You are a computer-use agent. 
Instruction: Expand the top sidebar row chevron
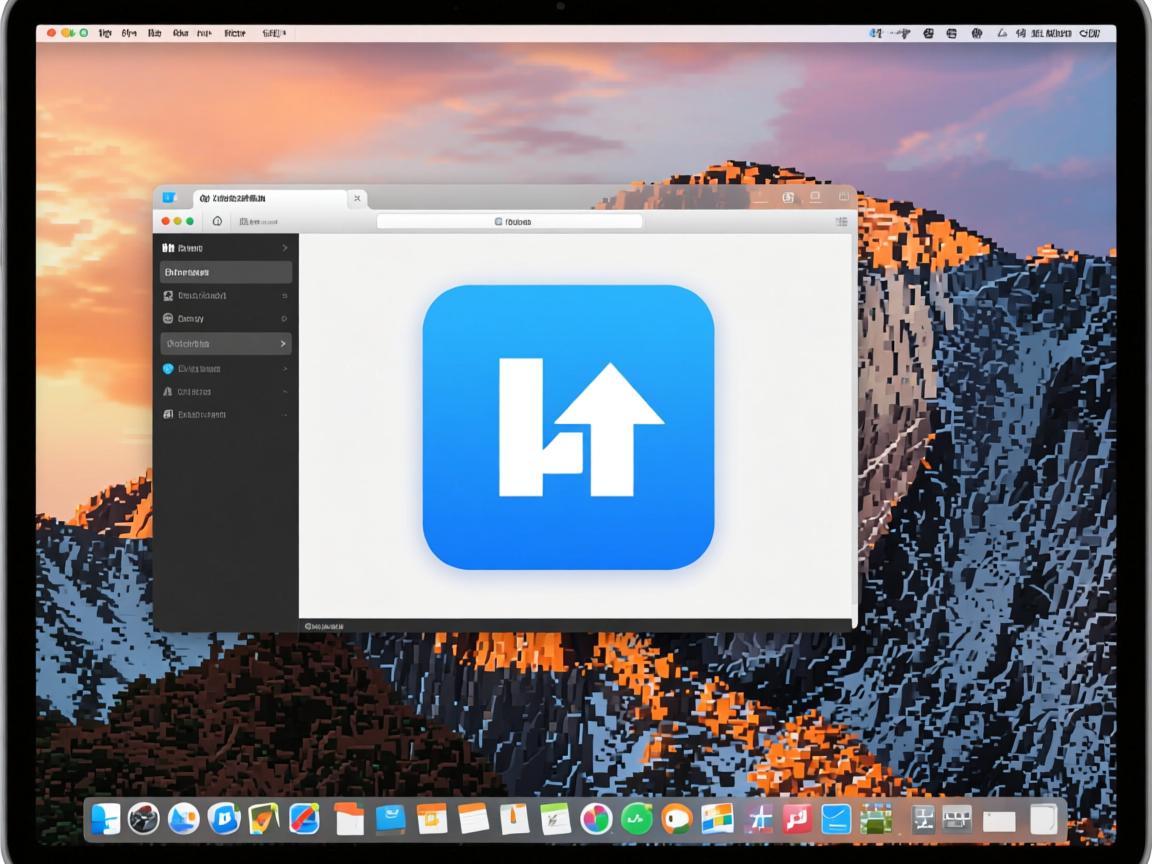[284, 247]
